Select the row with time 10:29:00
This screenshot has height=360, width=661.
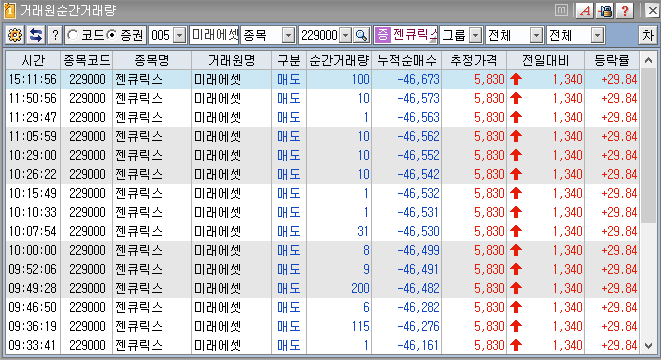322,155
